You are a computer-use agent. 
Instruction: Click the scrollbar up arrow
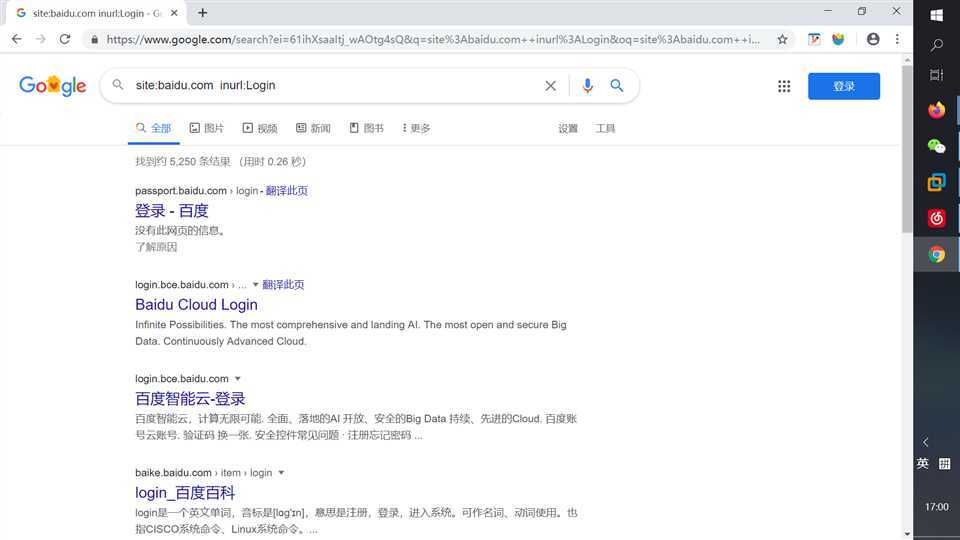click(x=907, y=59)
